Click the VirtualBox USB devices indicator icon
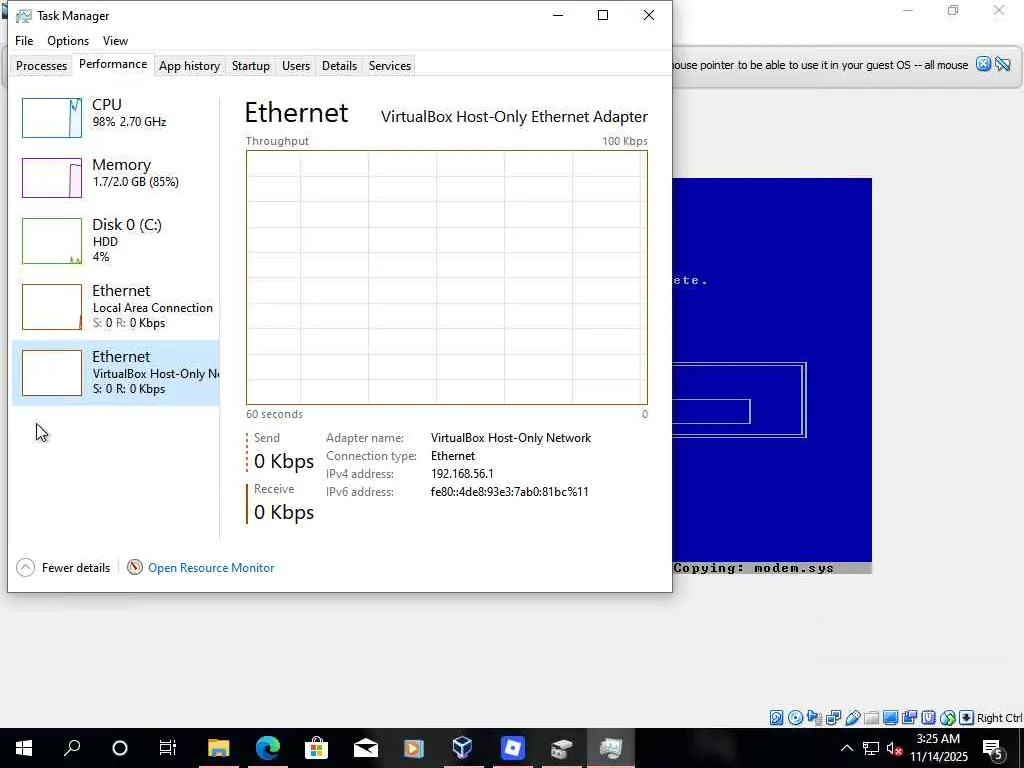This screenshot has height=768, width=1024. tap(852, 718)
